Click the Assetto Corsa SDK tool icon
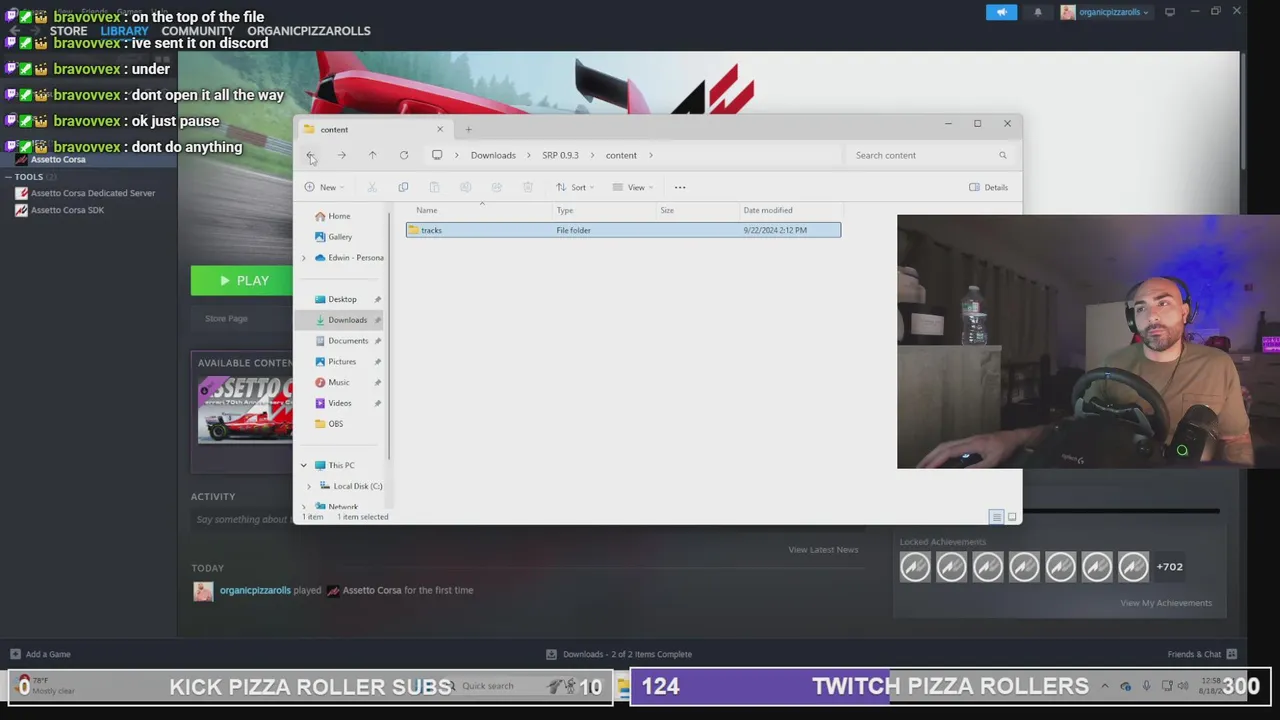1280x720 pixels. click(21, 210)
